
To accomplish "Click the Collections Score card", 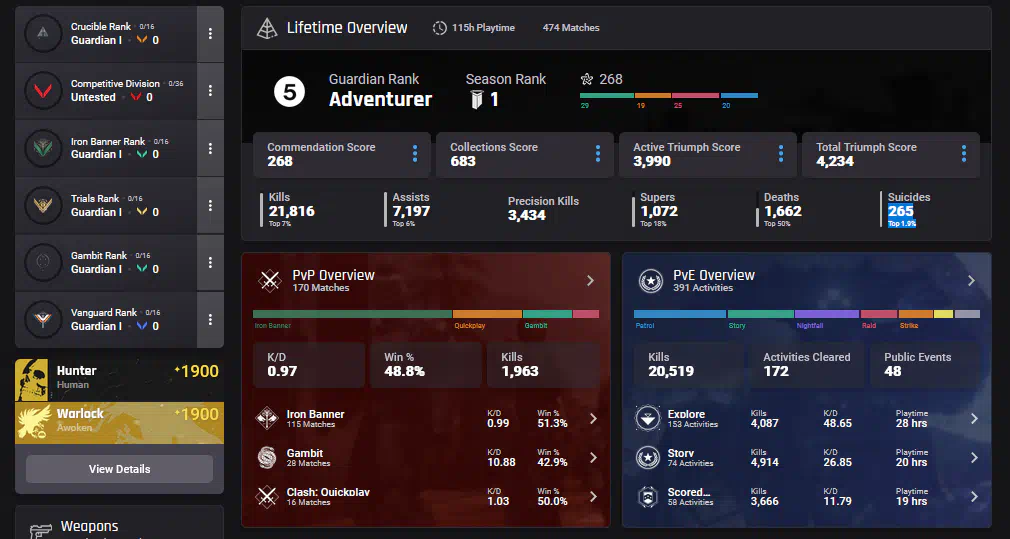I will [x=524, y=155].
